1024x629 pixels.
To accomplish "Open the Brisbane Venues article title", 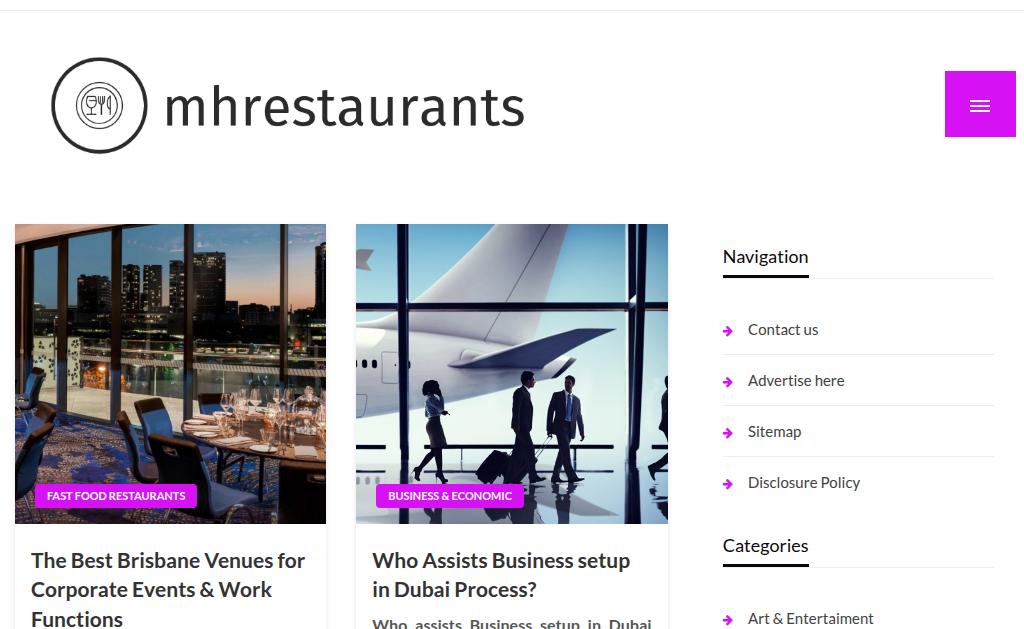I will [168, 589].
